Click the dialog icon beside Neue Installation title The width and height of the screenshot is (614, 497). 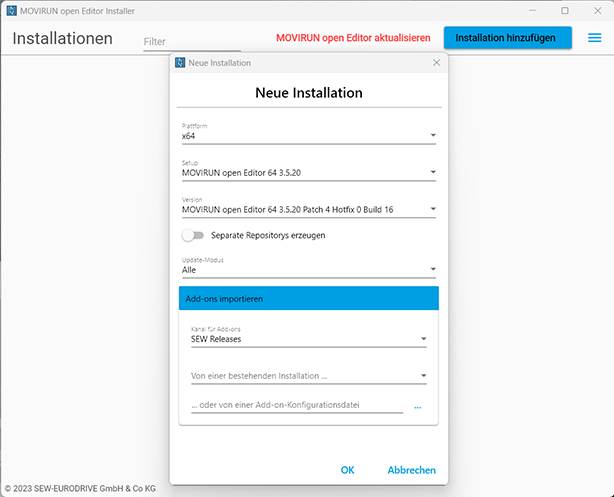(180, 62)
